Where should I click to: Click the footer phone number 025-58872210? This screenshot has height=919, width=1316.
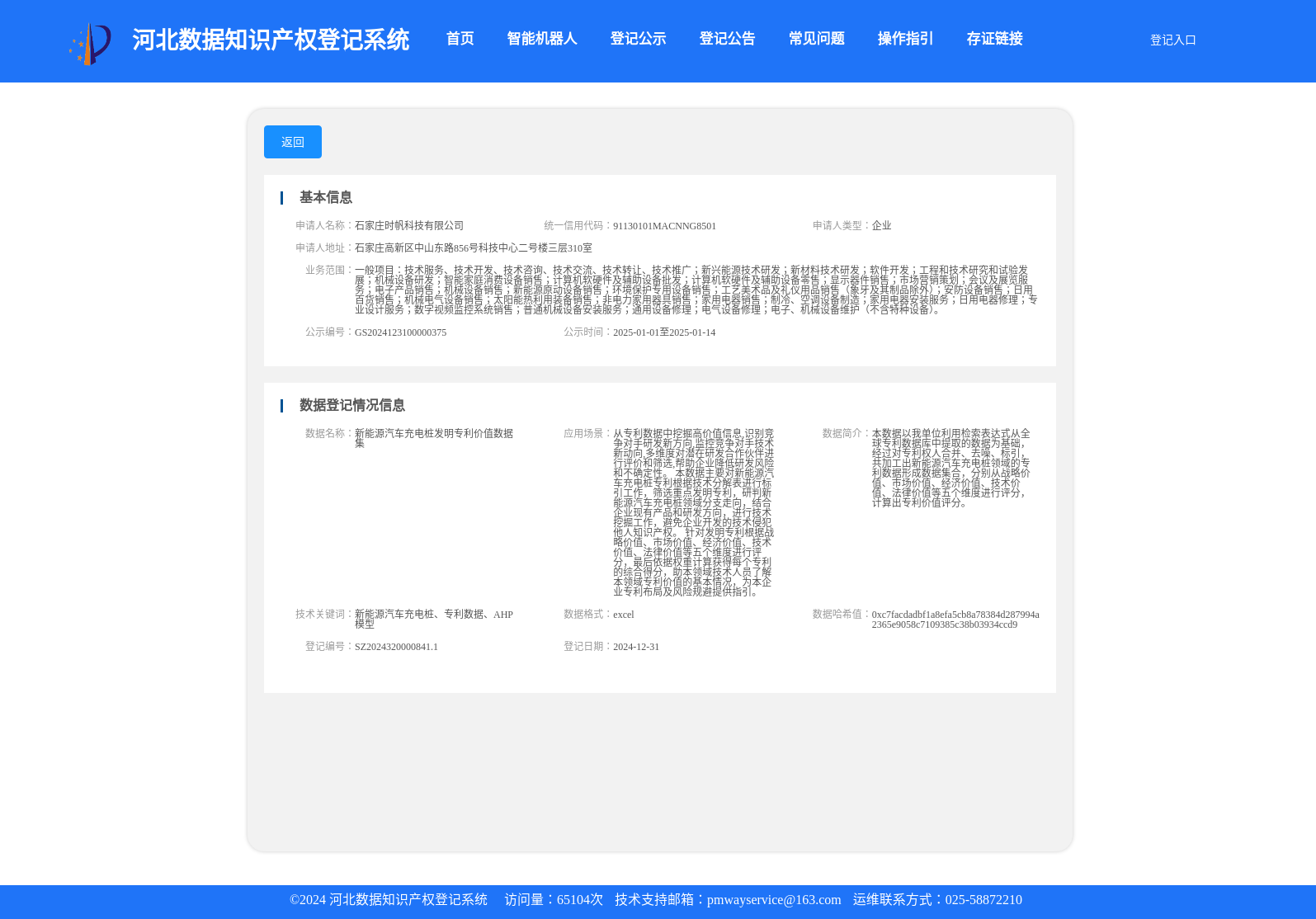983,900
